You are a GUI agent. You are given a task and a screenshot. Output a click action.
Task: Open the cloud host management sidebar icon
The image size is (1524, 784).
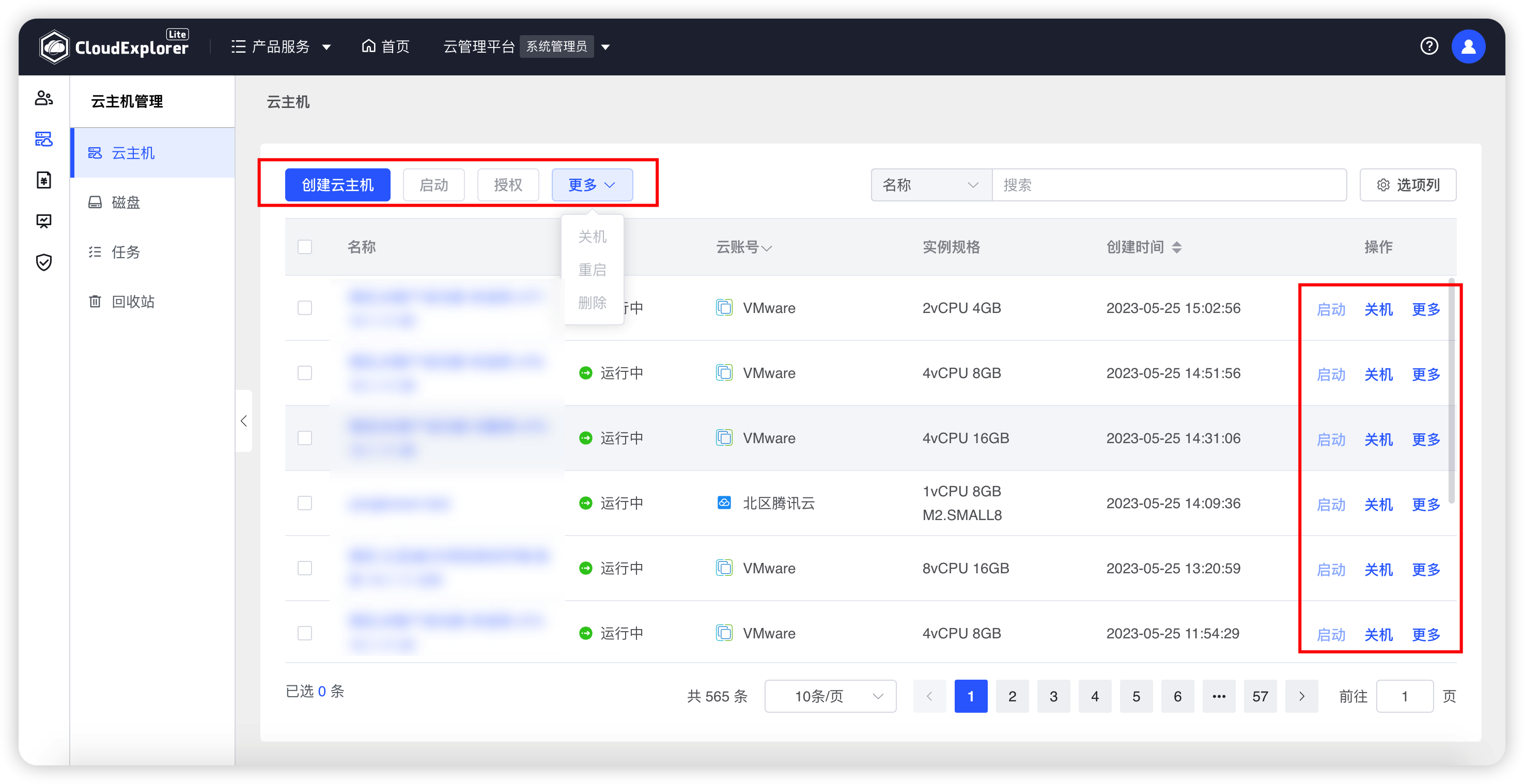pos(44,139)
